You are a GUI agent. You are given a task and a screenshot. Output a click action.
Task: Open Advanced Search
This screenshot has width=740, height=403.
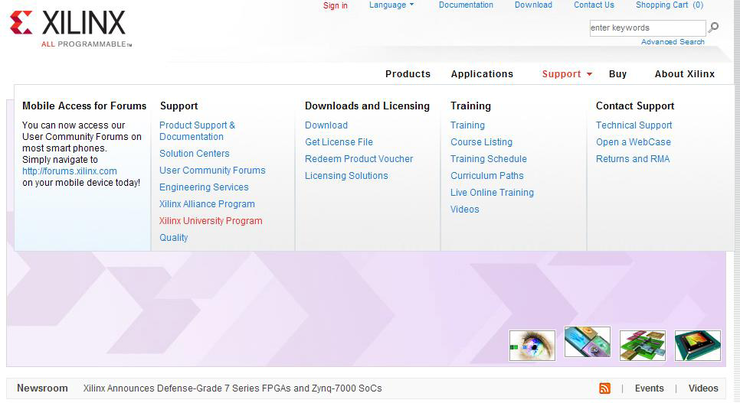pos(672,42)
